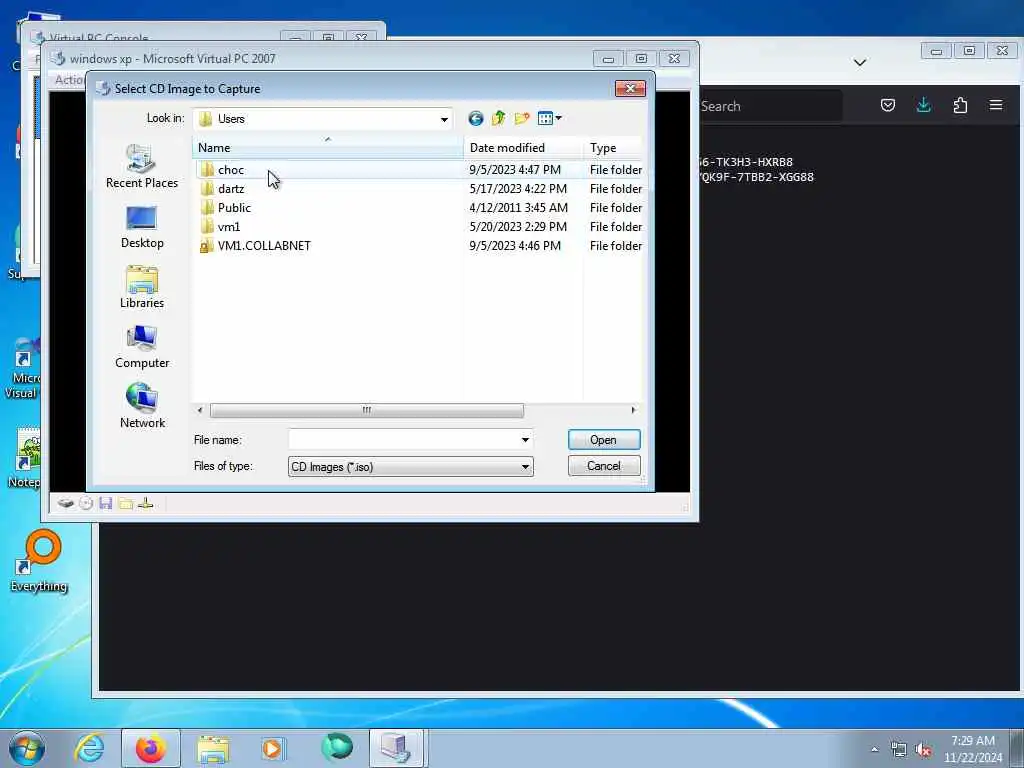The image size is (1024, 768).
Task: Click the 9/5/2023 4:47 PM date cell
Action: [515, 170]
